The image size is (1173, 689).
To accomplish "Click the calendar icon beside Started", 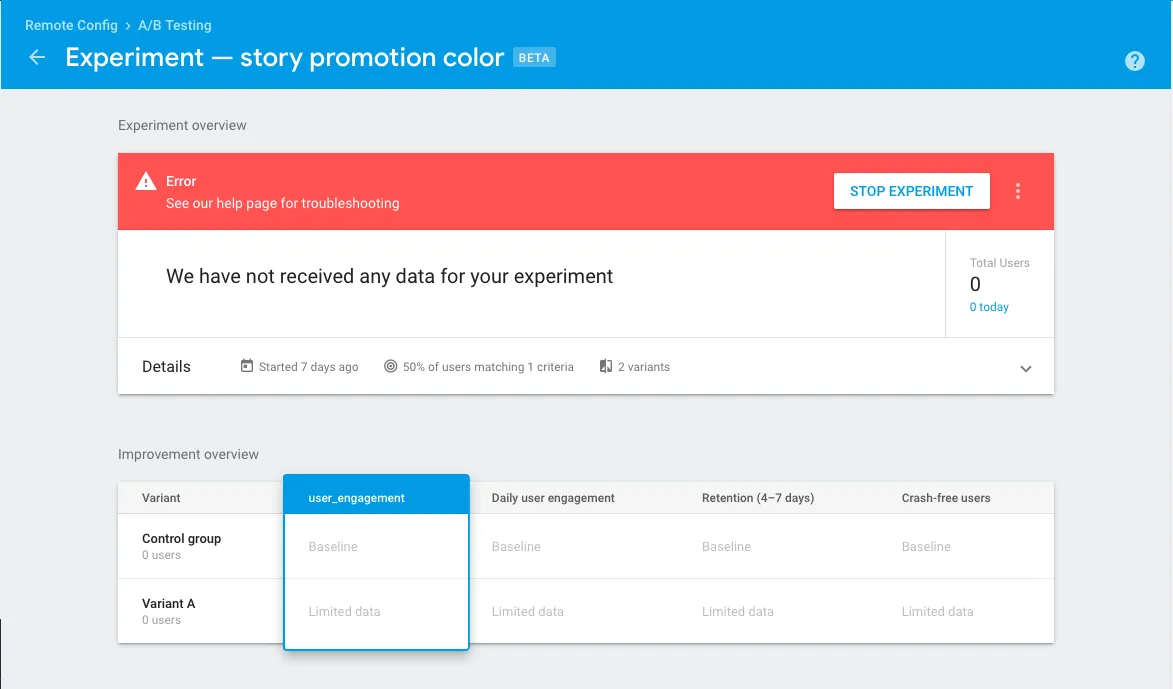I will (247, 367).
